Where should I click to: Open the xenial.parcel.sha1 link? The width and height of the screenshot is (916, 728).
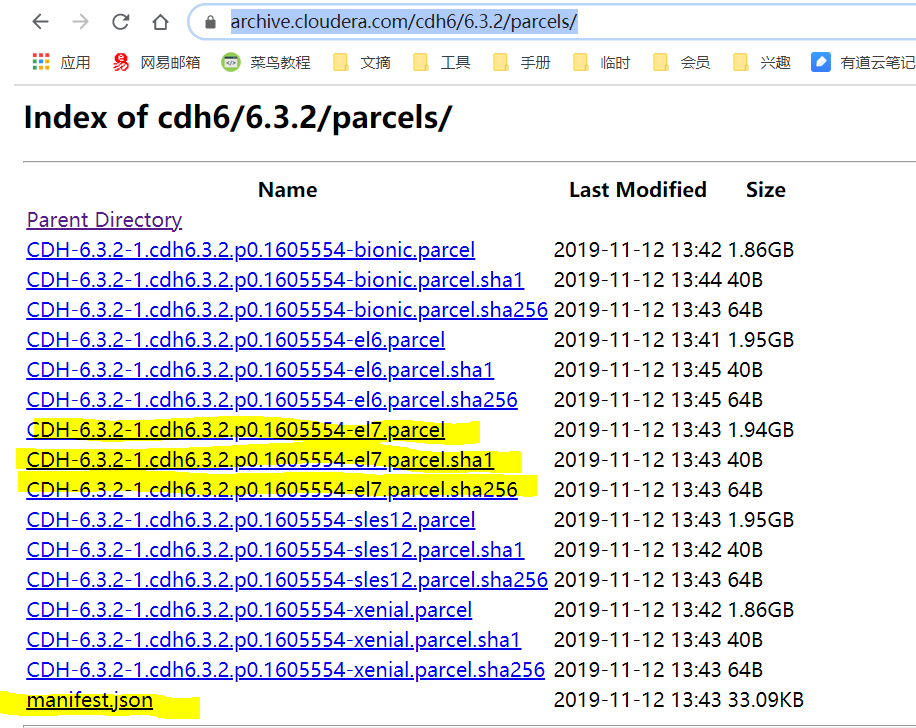(x=273, y=640)
